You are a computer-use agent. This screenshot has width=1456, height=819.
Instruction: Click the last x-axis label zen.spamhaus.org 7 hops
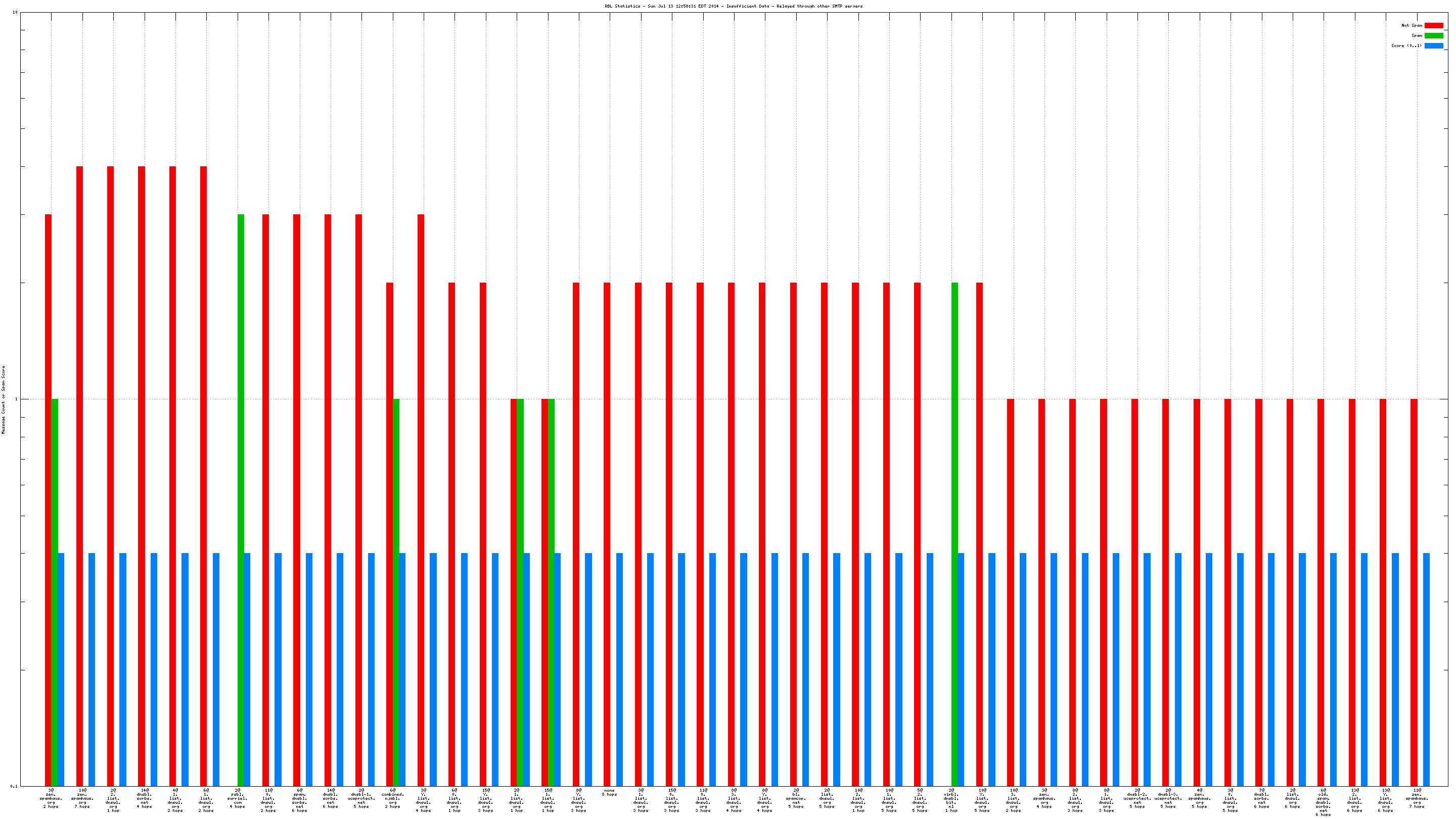click(x=1417, y=799)
